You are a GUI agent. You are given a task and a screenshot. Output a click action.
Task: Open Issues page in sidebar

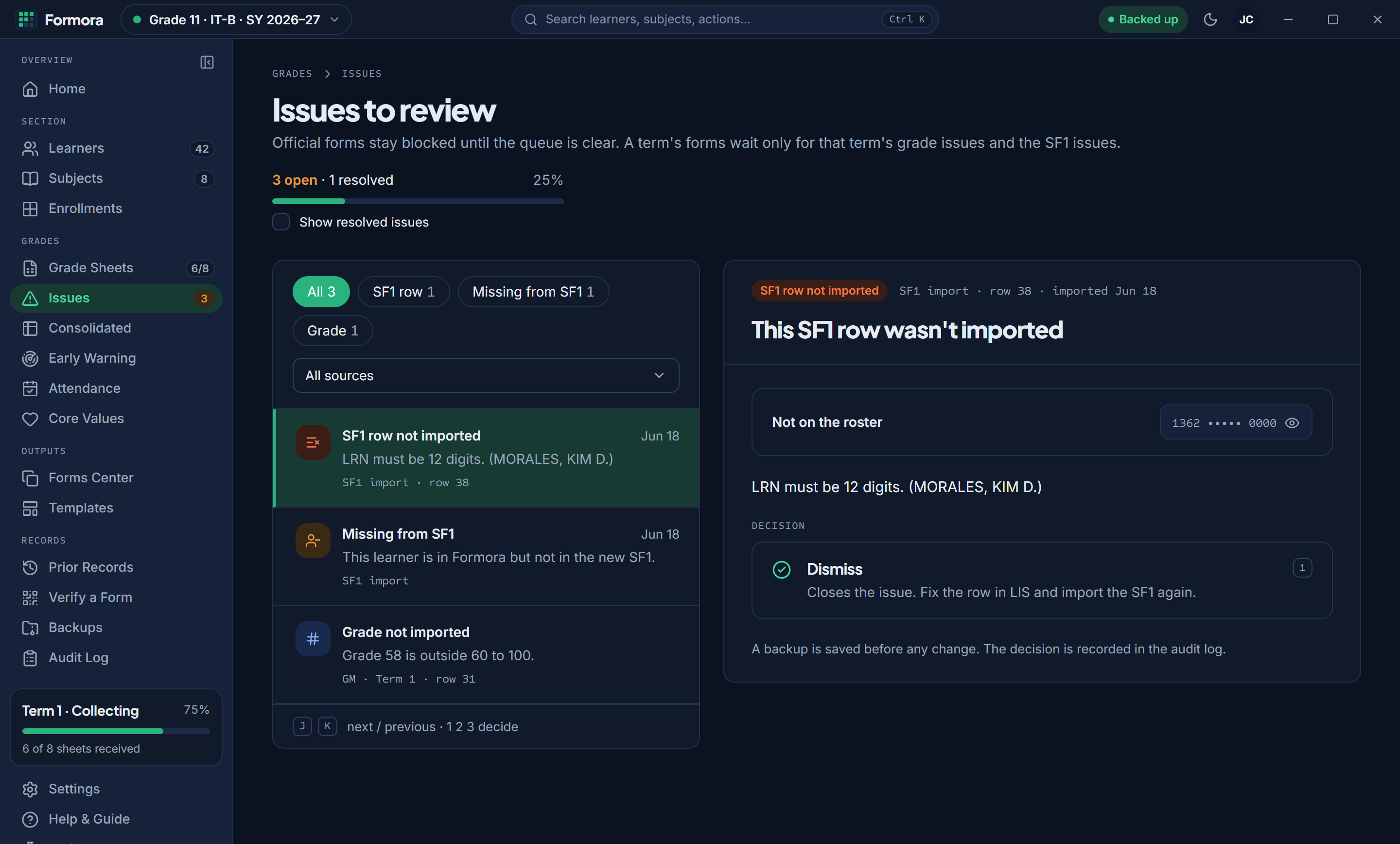(x=116, y=298)
